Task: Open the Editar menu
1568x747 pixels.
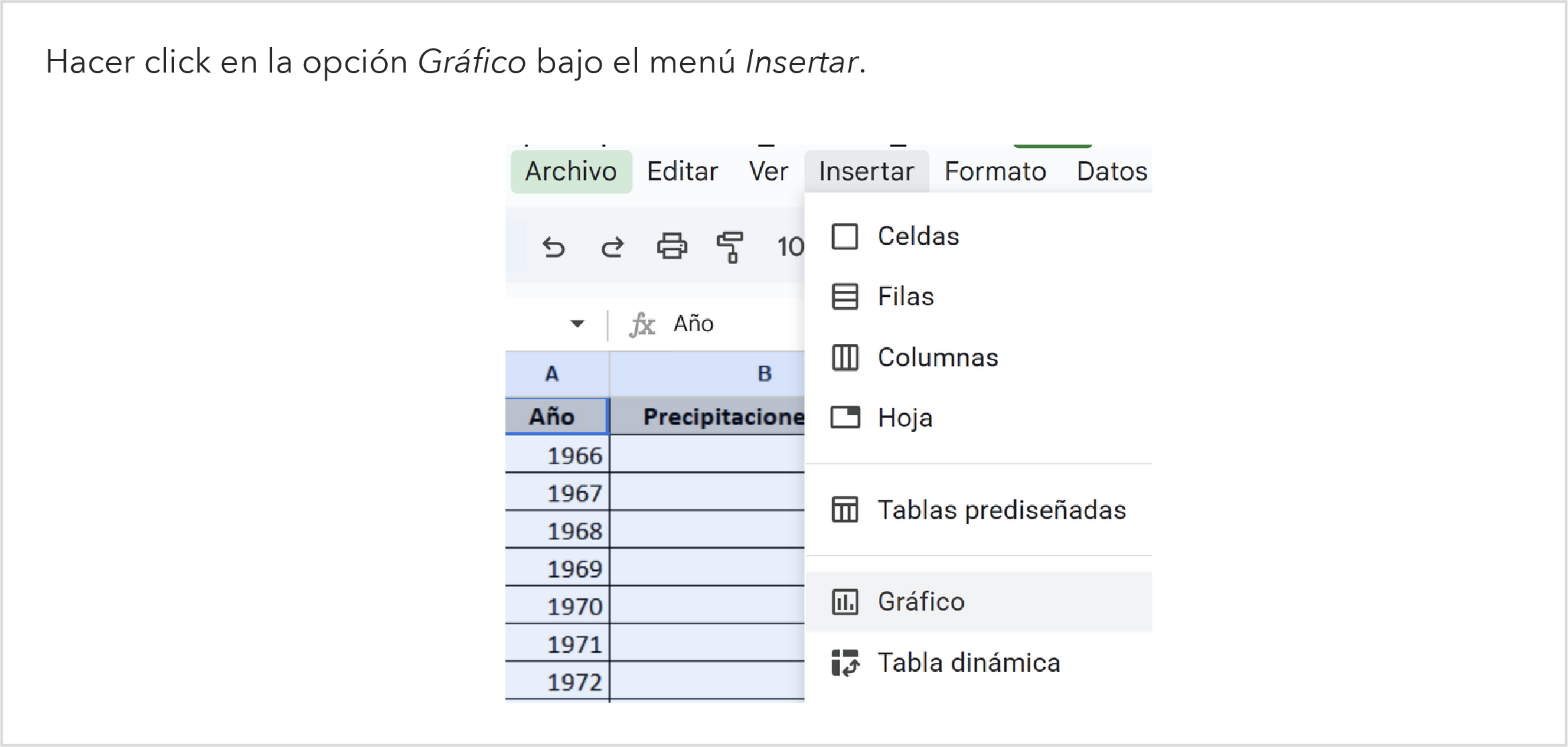Action: tap(682, 172)
